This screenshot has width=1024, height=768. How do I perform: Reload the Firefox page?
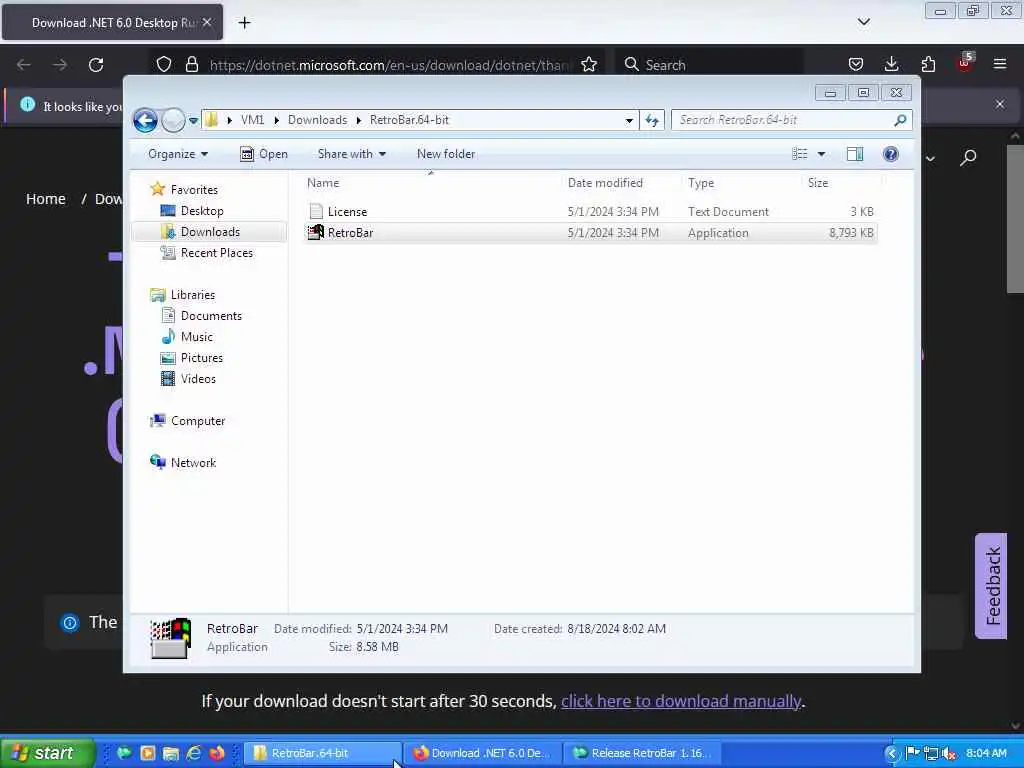[x=96, y=65]
